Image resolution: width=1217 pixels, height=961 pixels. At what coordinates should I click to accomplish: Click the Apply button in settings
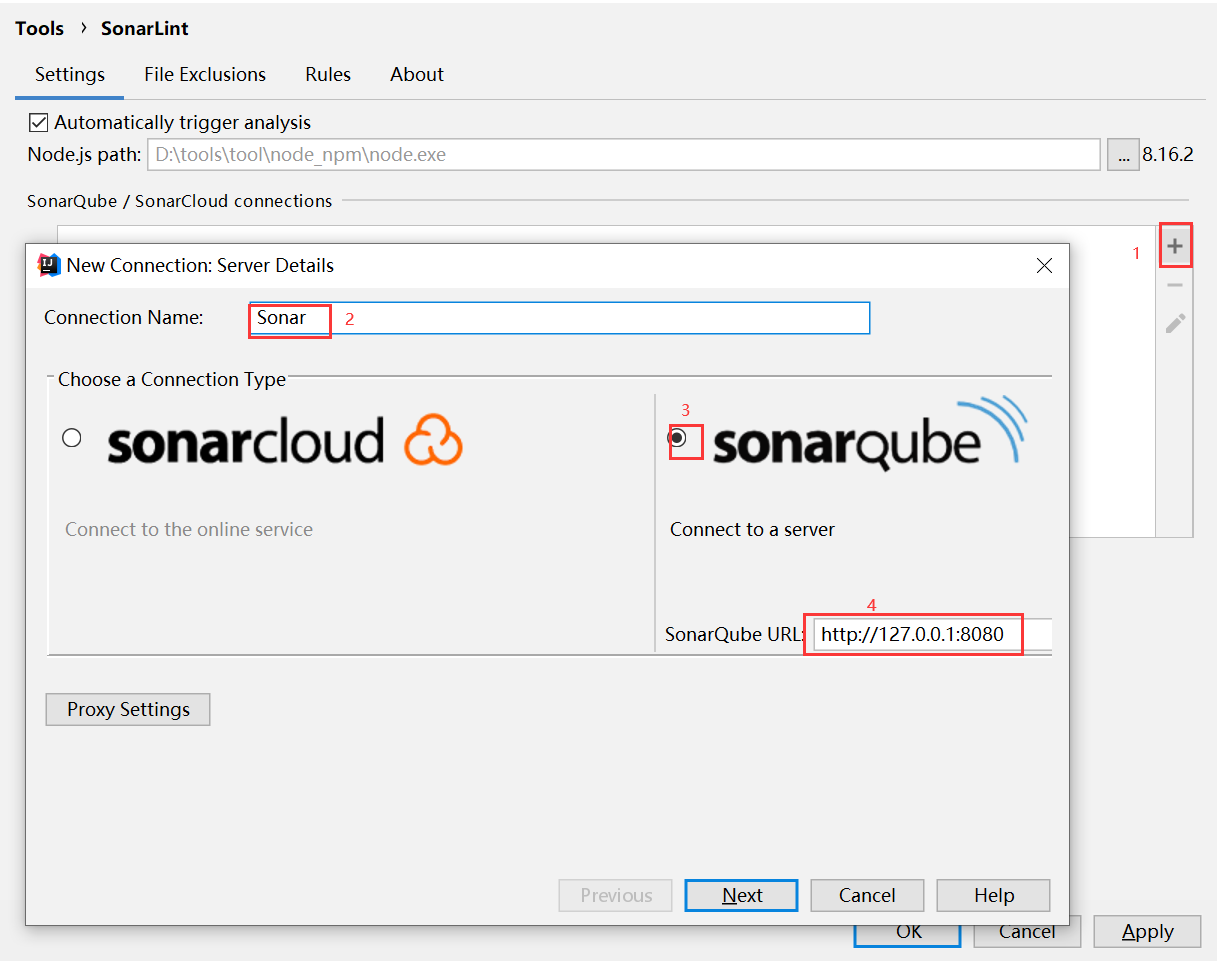(1147, 932)
